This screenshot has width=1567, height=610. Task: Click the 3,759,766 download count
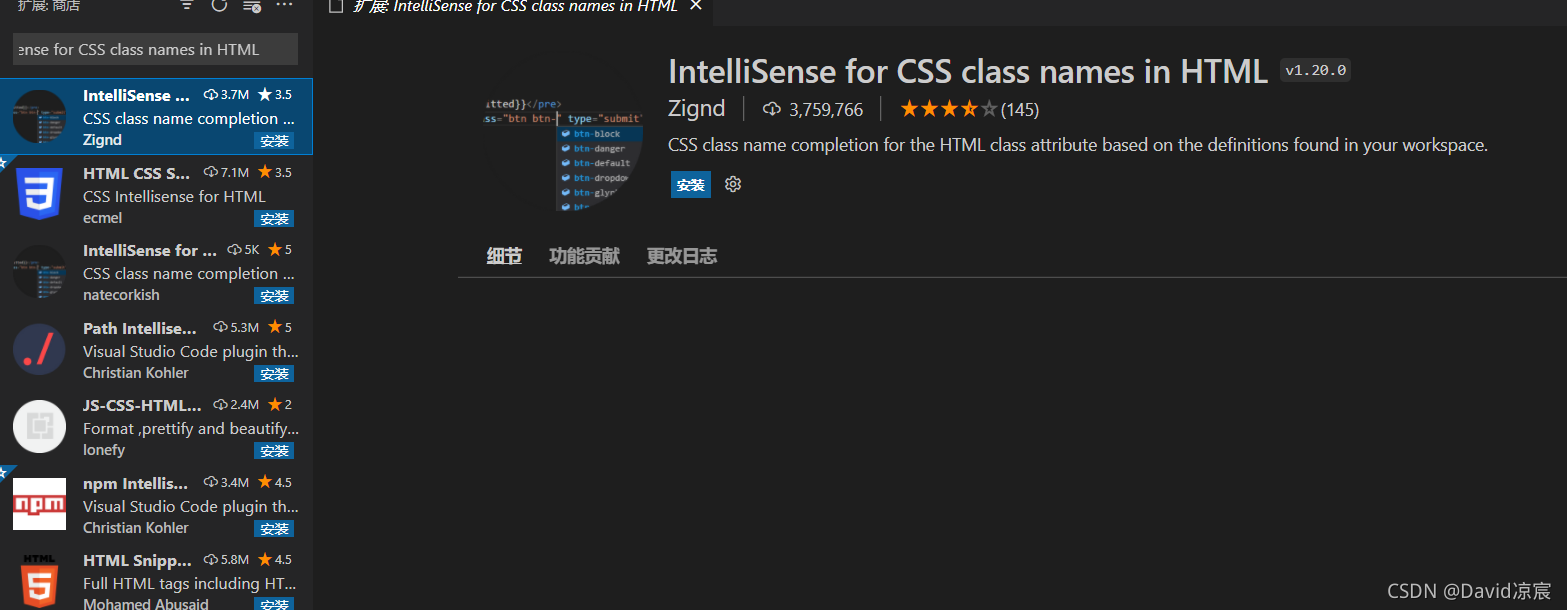pos(813,109)
